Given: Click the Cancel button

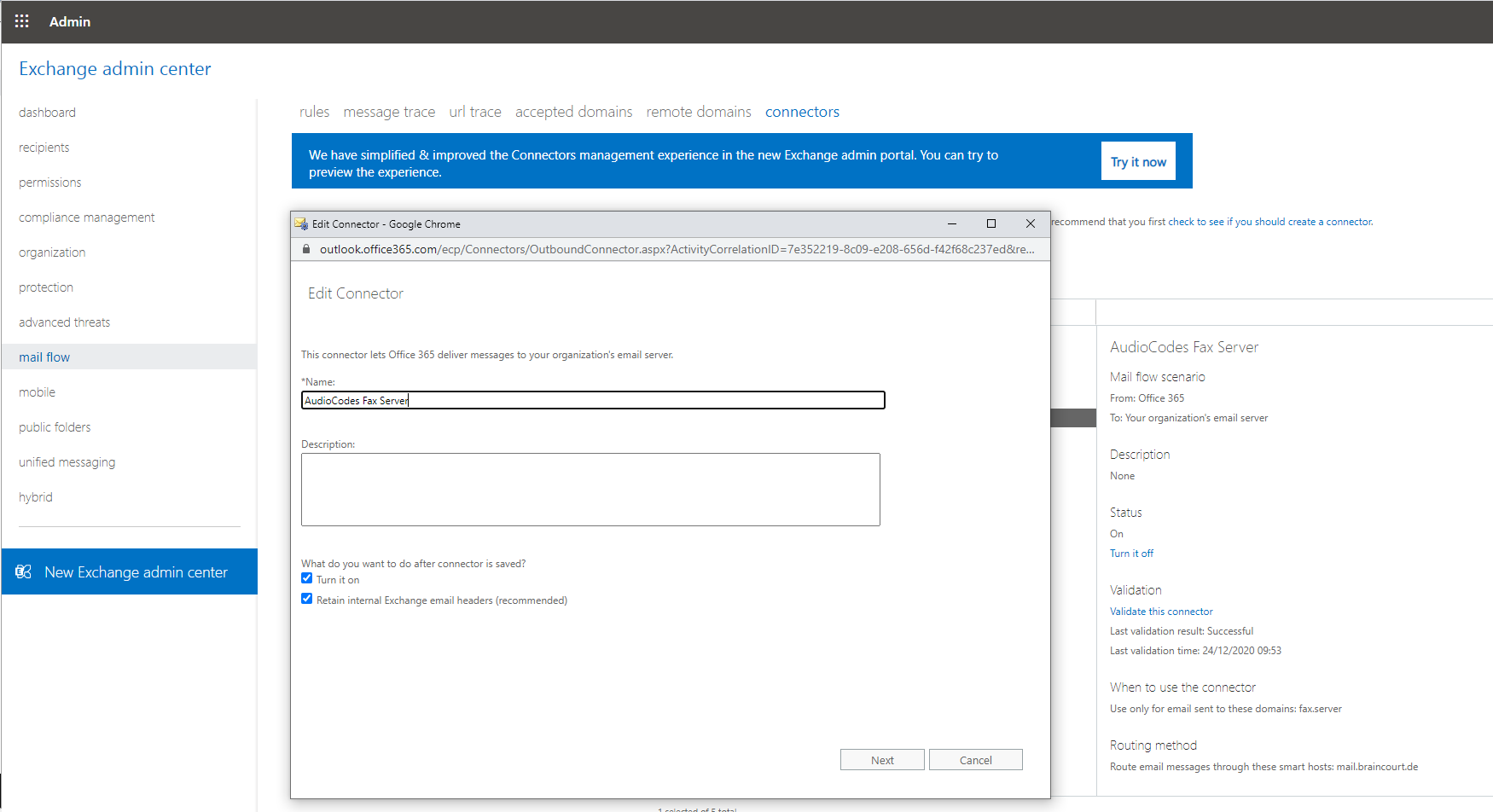Looking at the screenshot, I should 975,760.
